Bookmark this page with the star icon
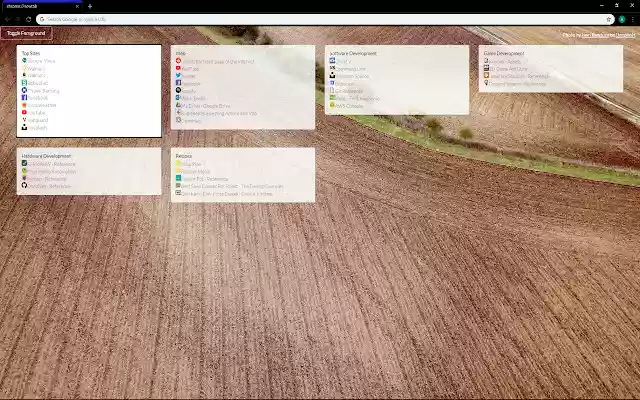Screen dimensions: 640x400 click(609, 19)
